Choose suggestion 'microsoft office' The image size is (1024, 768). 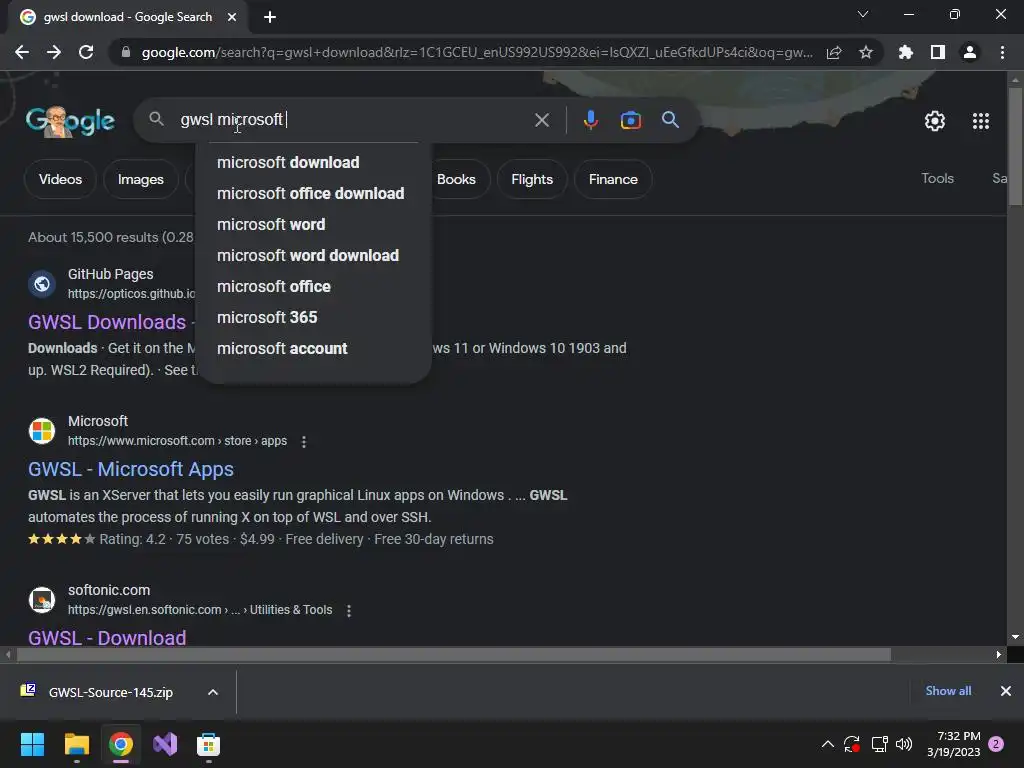(x=274, y=286)
